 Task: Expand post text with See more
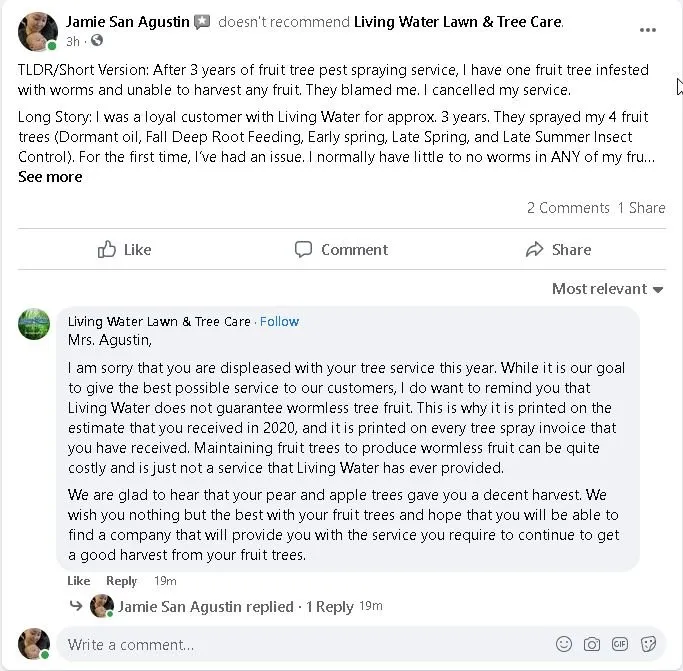coord(50,177)
